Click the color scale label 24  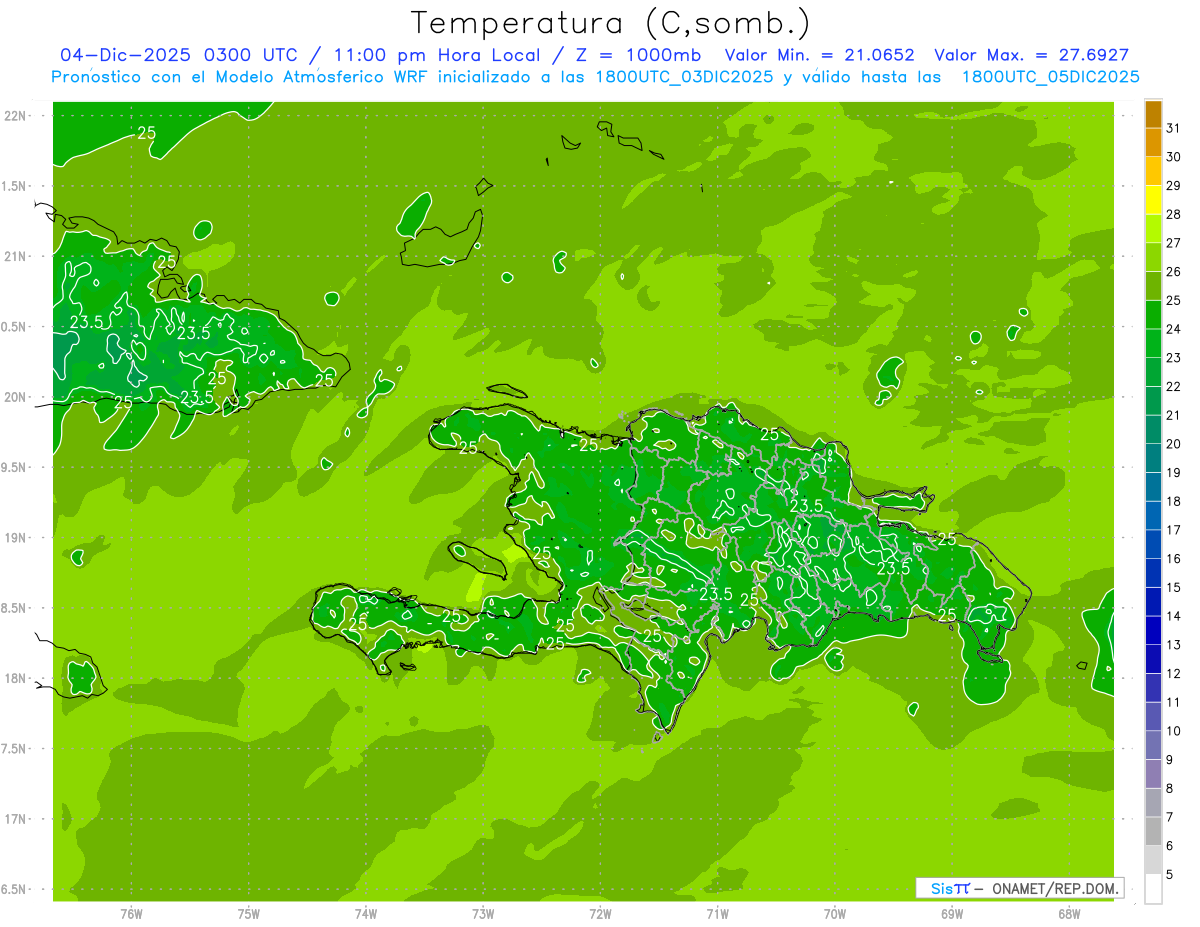tap(1174, 329)
